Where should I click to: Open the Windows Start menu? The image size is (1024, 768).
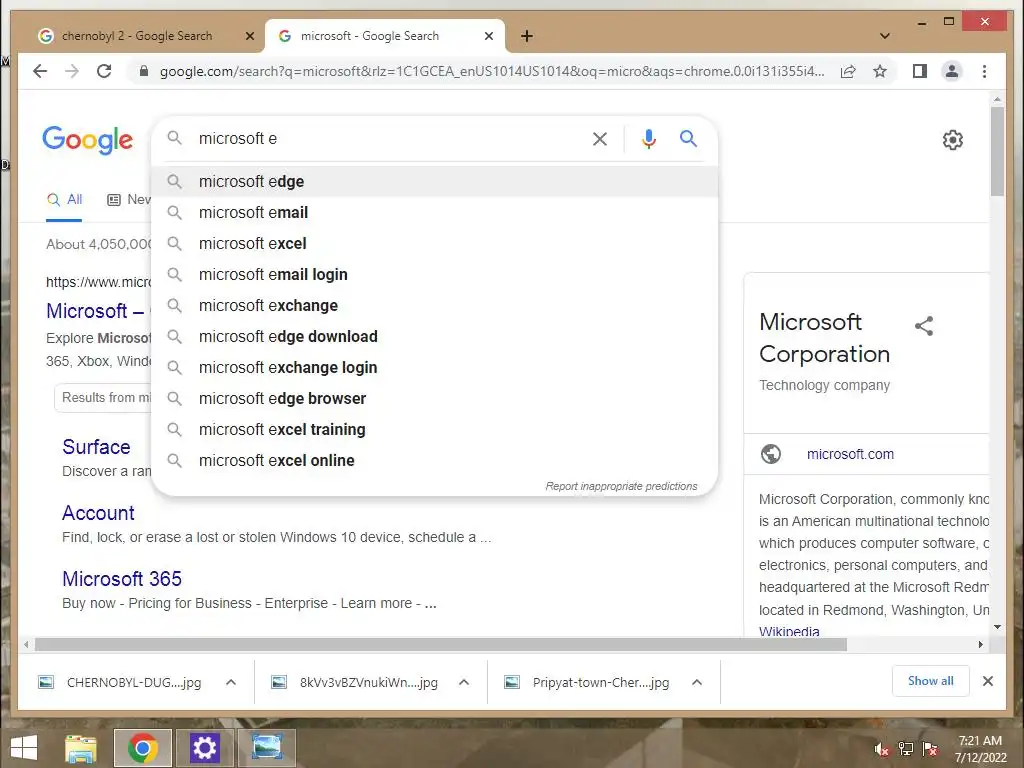[24, 748]
